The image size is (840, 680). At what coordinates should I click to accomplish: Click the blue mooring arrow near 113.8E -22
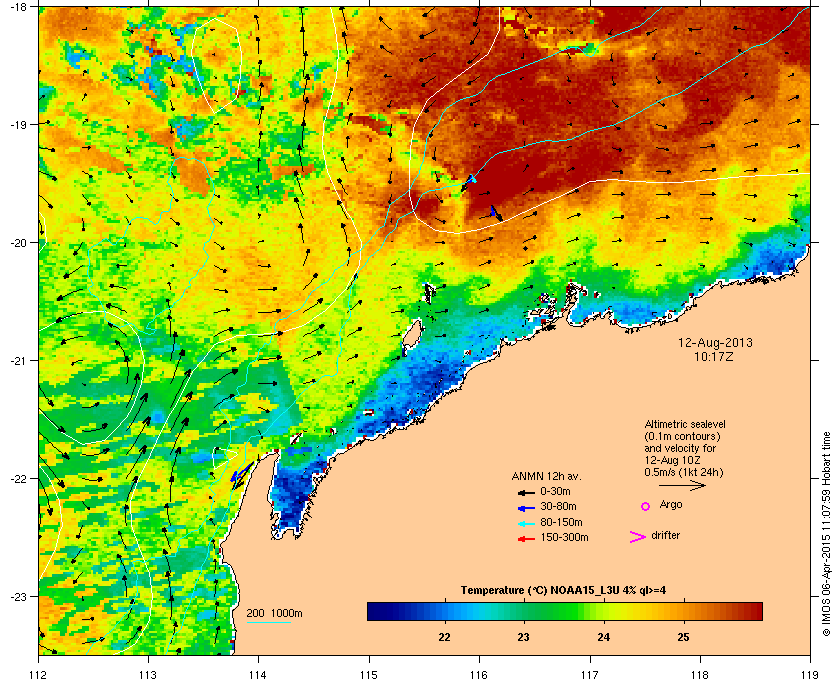[241, 474]
